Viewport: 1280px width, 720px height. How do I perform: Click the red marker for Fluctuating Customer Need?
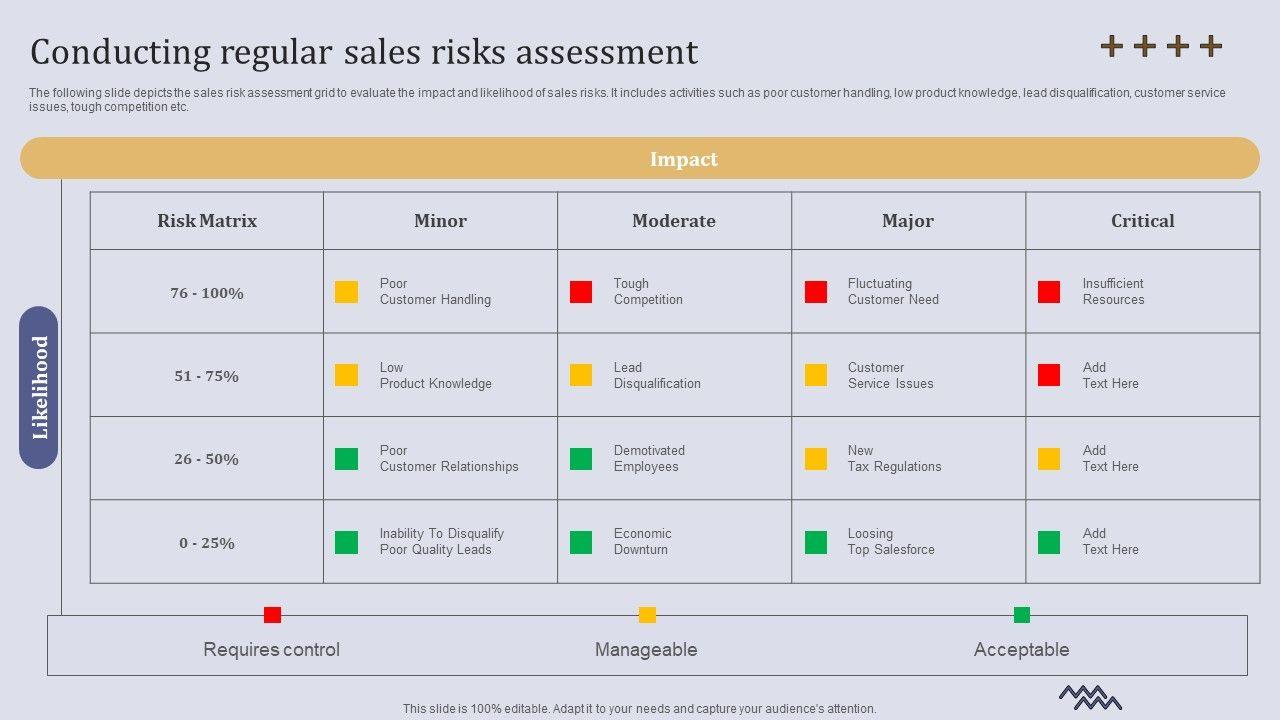click(816, 292)
